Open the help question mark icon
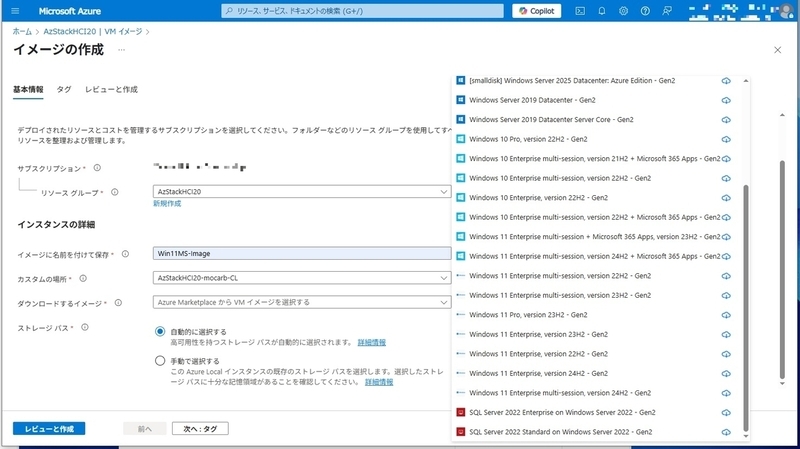 (x=645, y=11)
